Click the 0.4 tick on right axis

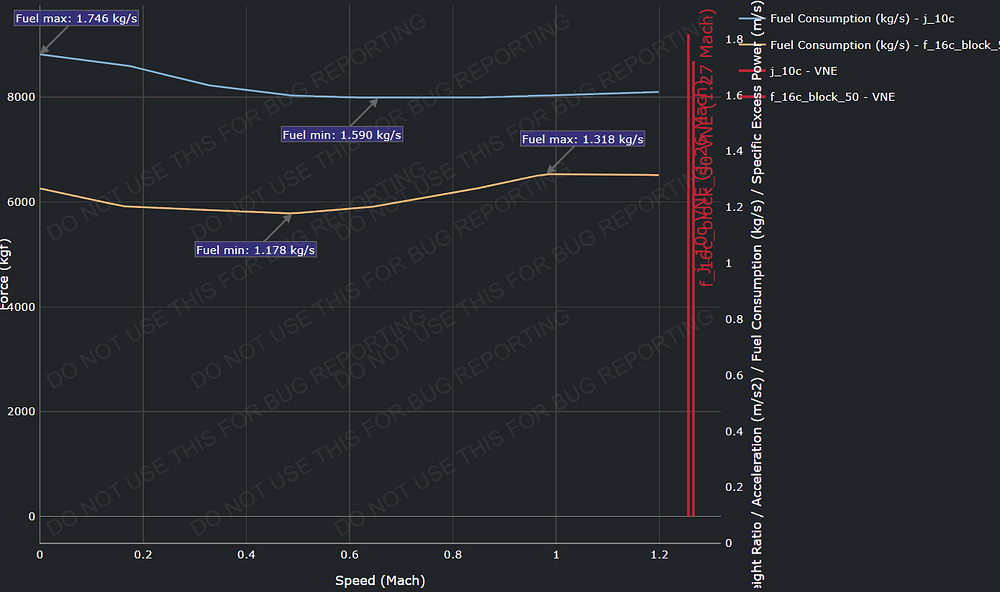pyautogui.click(x=735, y=432)
